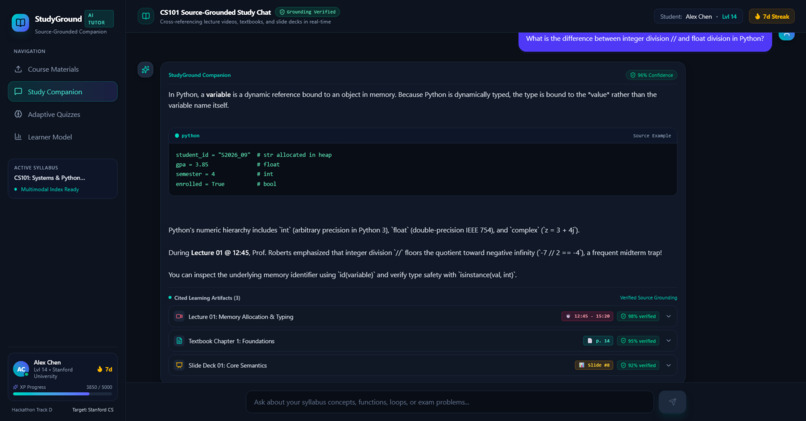
Task: Focus the Ask about your syllabus input field
Action: point(450,402)
